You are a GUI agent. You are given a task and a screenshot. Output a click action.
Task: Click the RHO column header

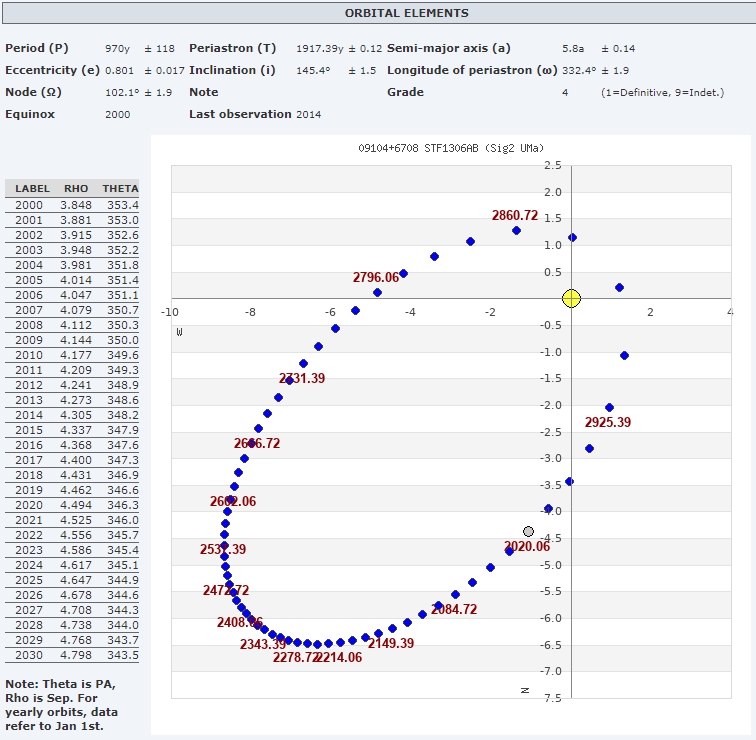(x=76, y=188)
